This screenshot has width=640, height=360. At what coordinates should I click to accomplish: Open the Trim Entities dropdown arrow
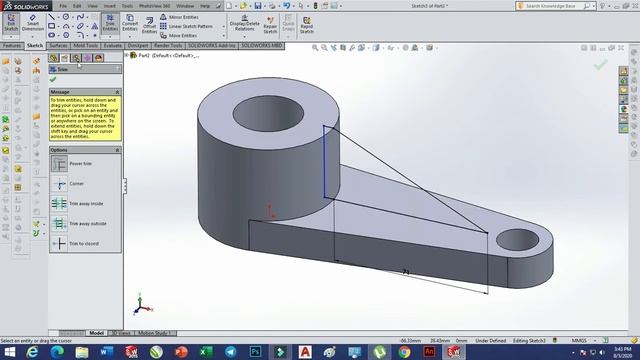[110, 36]
